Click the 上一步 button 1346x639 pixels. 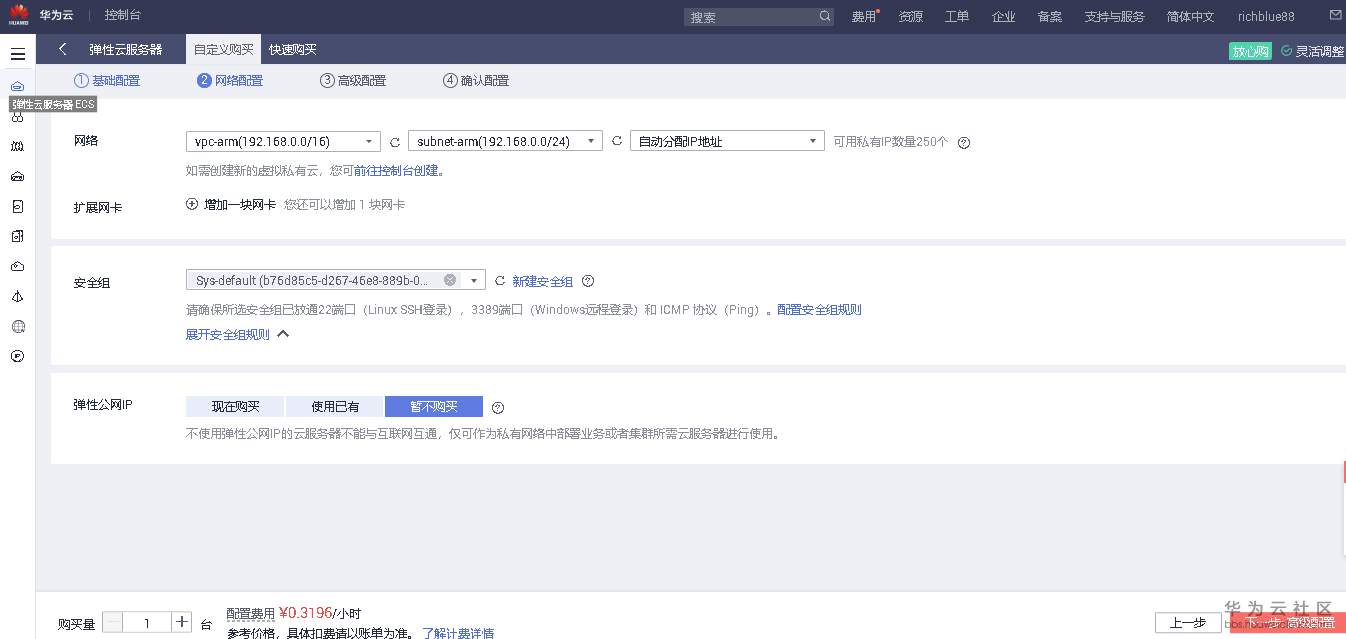(1188, 623)
